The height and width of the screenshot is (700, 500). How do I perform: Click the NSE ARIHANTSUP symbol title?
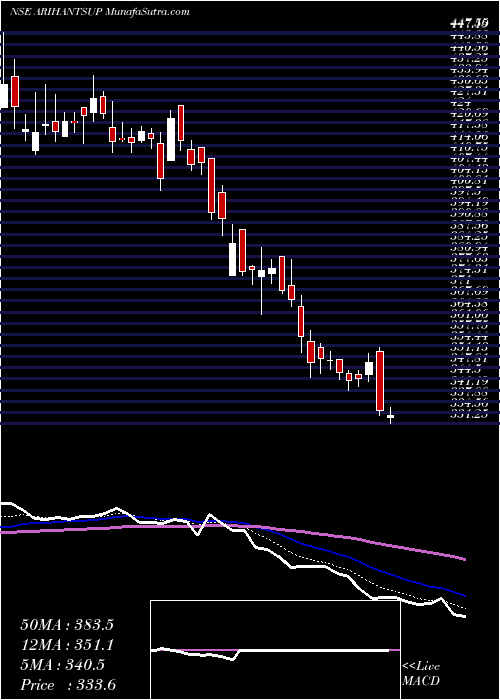(56, 12)
